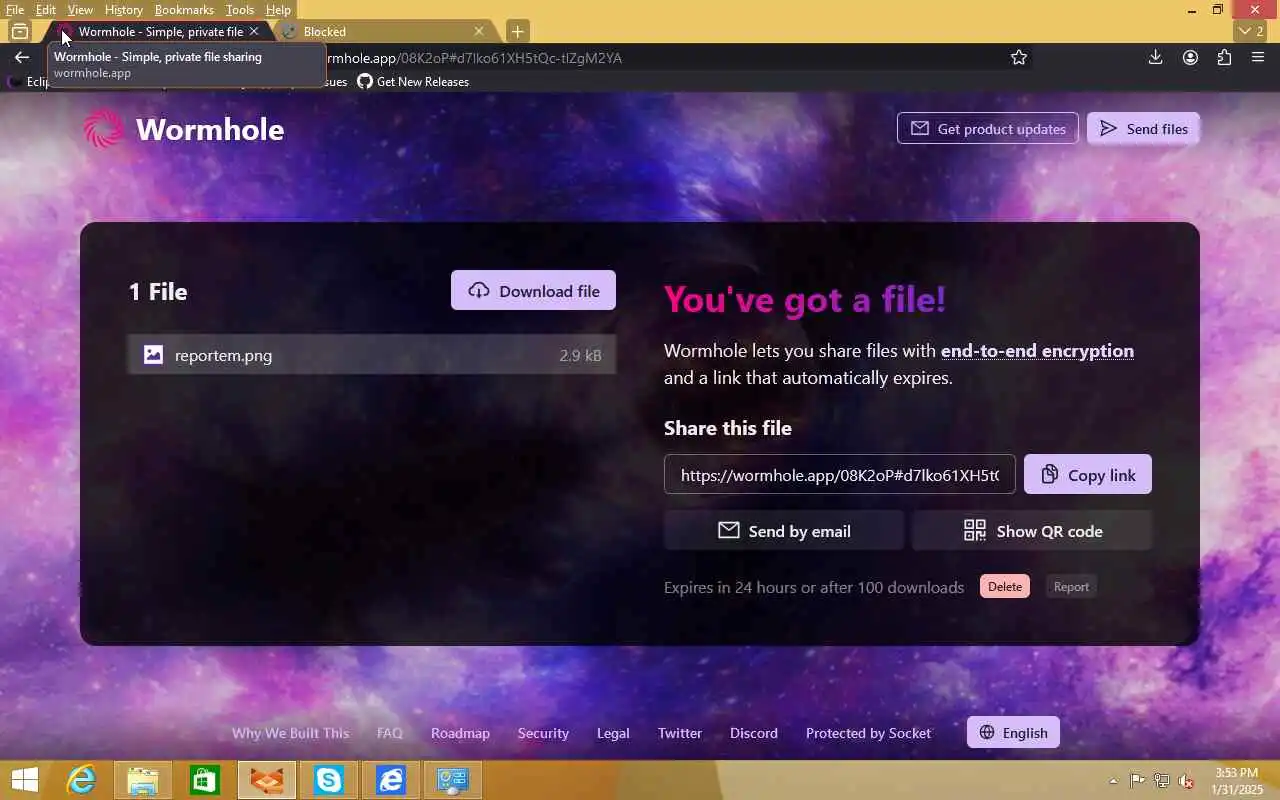Open the FAQ footer link
This screenshot has width=1280, height=800.
[x=390, y=733]
